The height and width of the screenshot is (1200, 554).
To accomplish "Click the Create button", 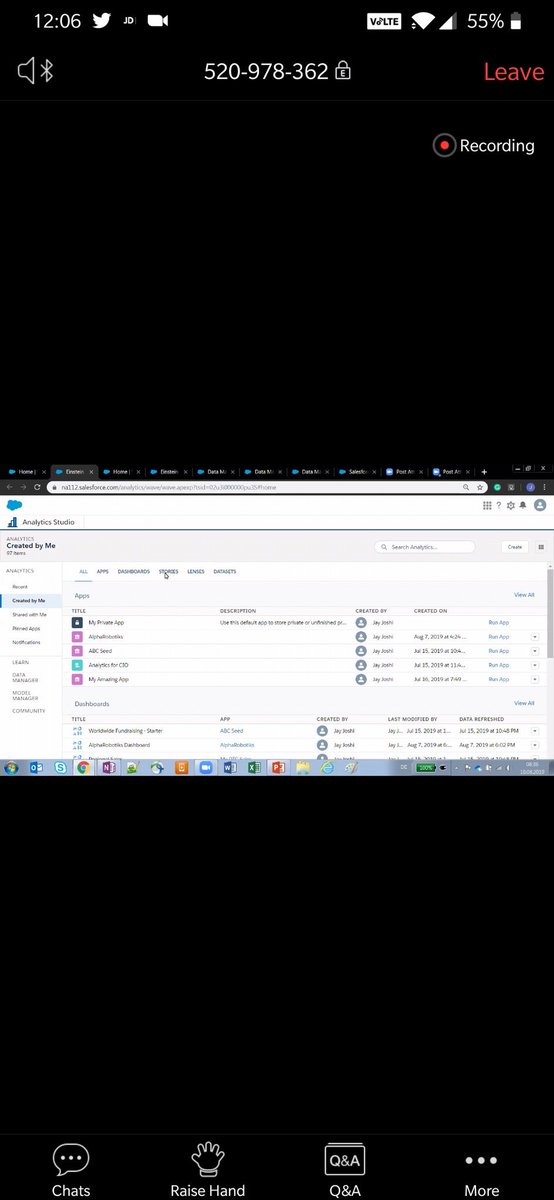I will click(514, 547).
